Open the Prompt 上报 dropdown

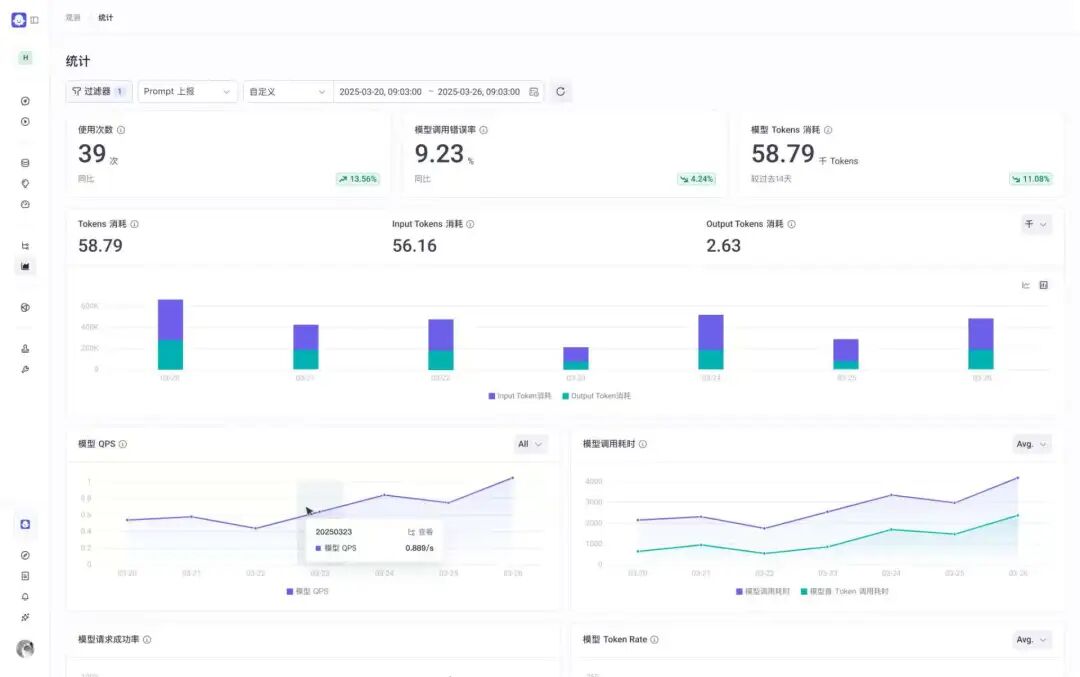click(x=187, y=92)
